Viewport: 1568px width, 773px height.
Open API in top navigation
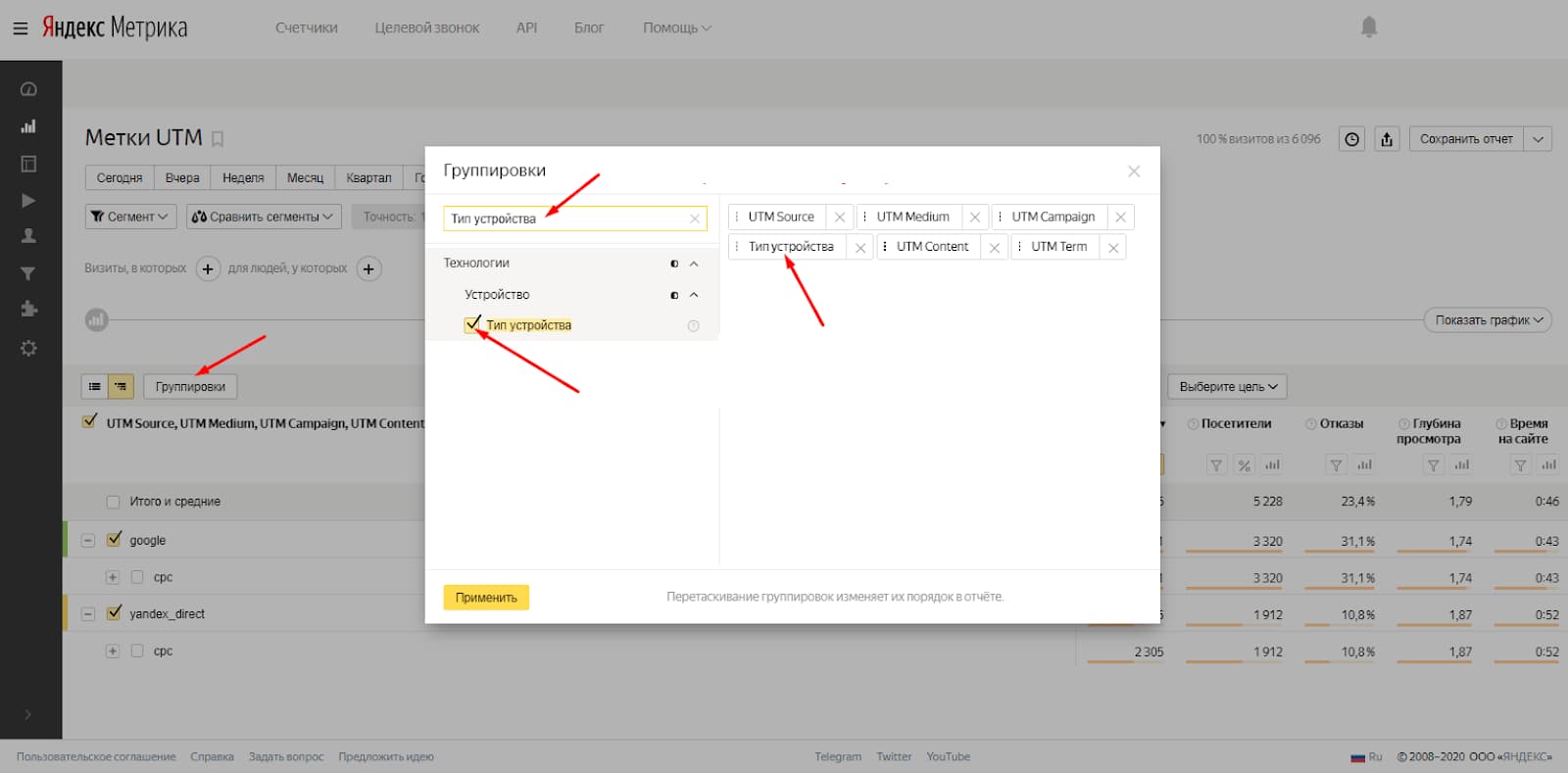pos(526,27)
